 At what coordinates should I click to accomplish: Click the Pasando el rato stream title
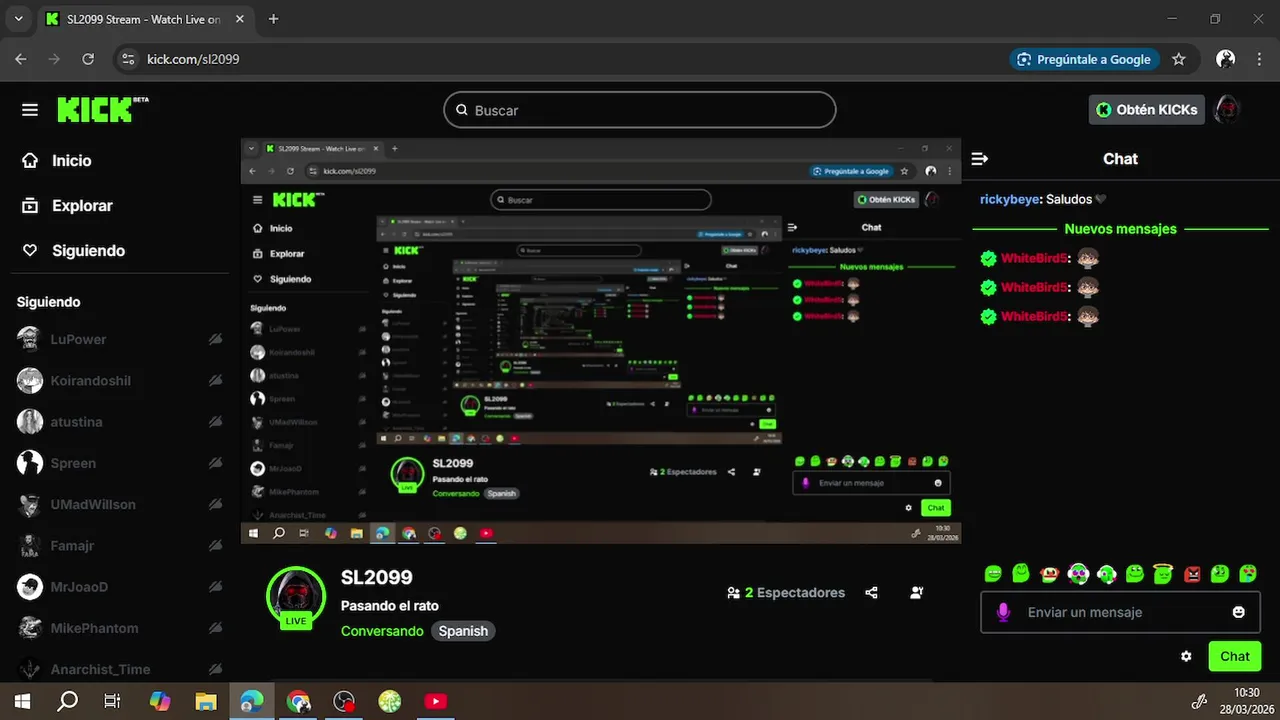(x=390, y=606)
